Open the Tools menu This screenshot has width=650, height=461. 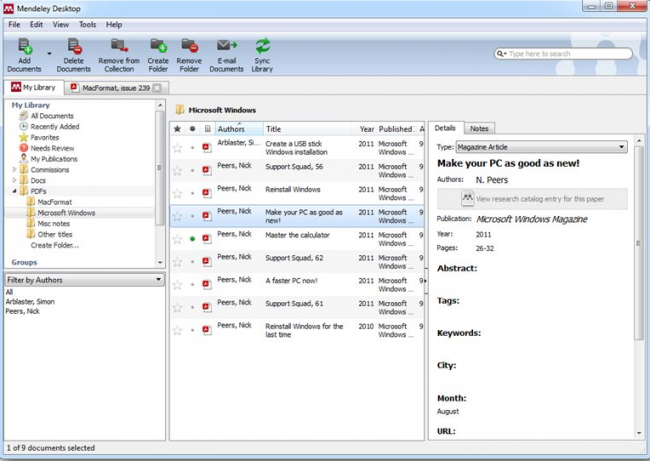(87, 24)
